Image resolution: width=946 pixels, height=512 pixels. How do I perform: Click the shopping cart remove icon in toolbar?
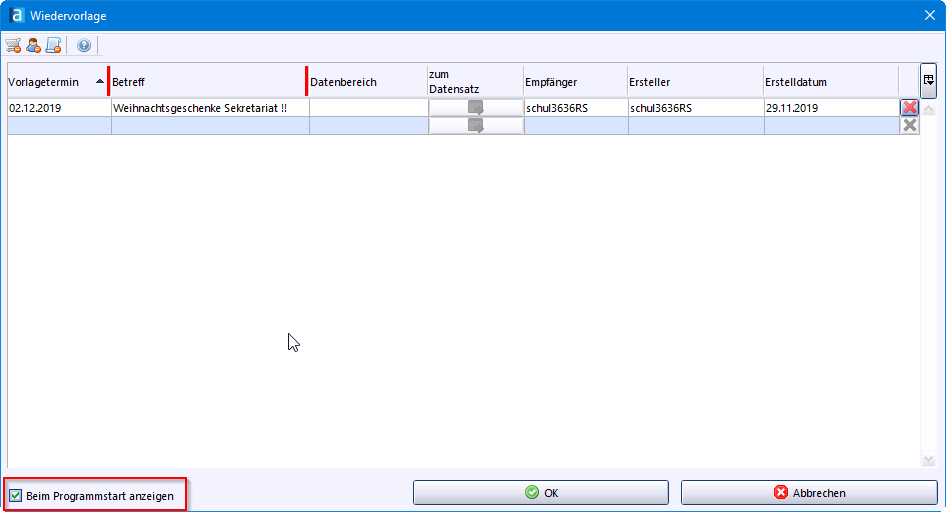coord(13,45)
